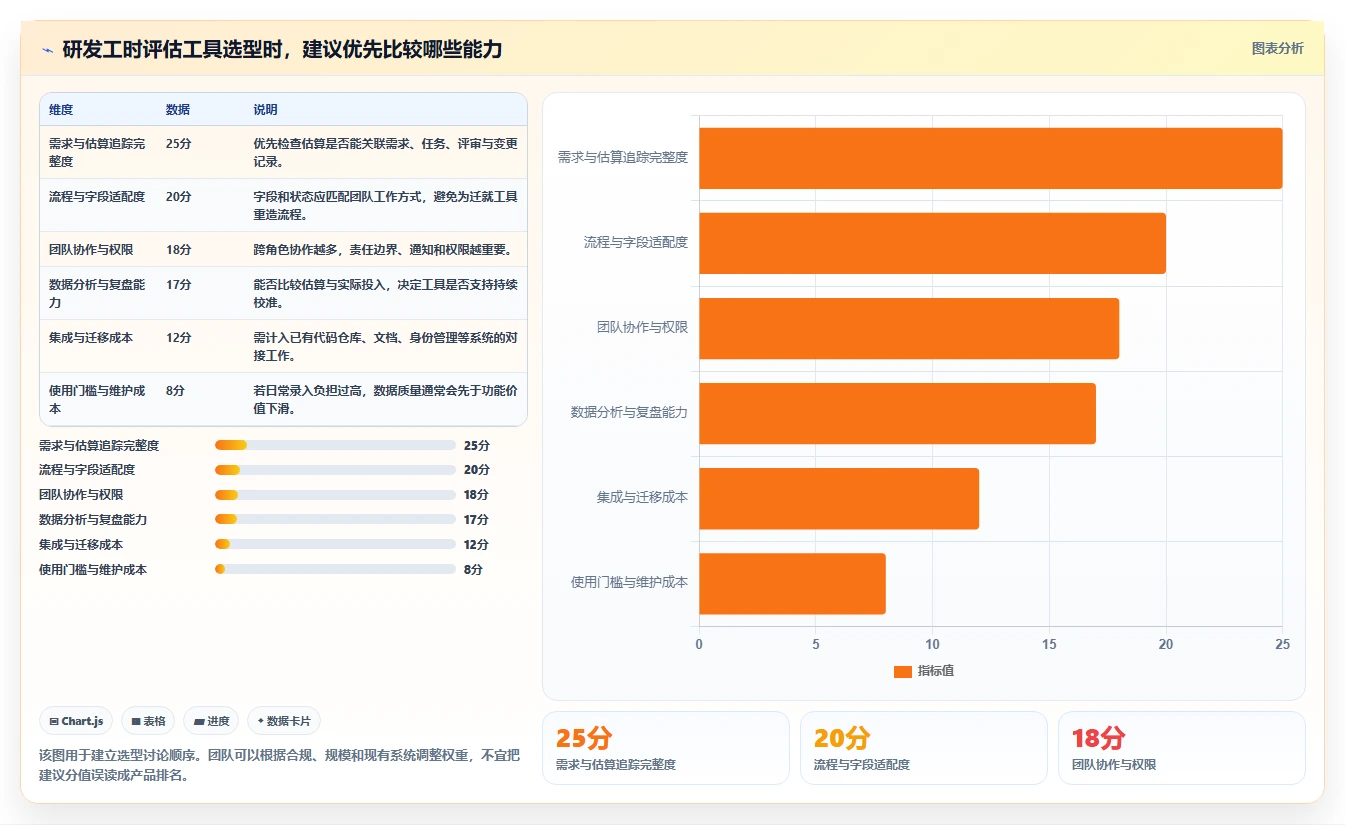Click the progress bar for 数据分析与复盘能力
Image resolution: width=1345 pixels, height=825 pixels.
[335, 520]
